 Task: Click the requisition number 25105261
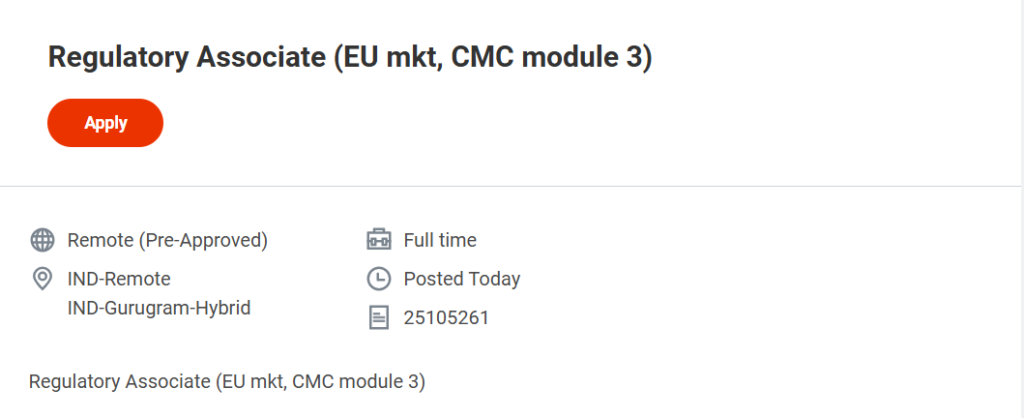[x=446, y=318]
